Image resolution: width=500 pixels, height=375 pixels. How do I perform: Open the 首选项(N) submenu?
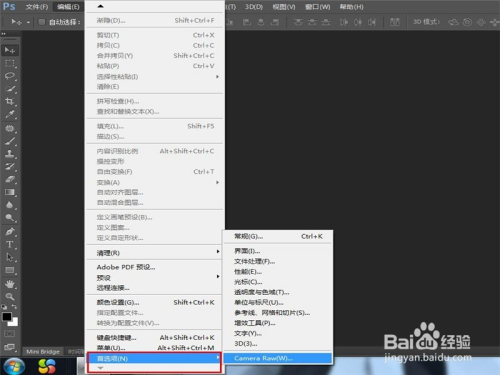point(155,358)
